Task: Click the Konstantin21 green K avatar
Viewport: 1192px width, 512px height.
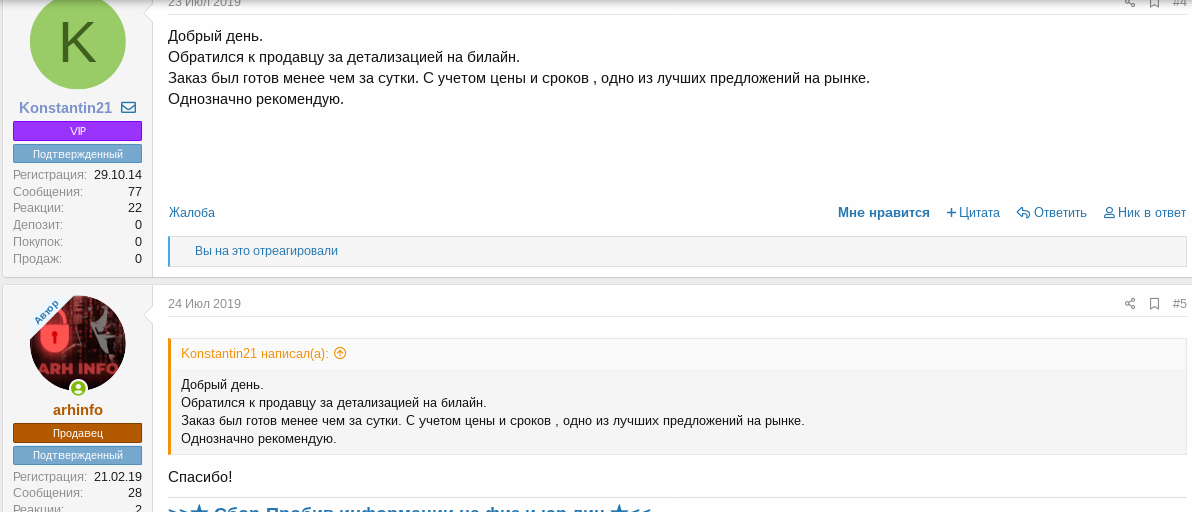Action: [x=78, y=42]
